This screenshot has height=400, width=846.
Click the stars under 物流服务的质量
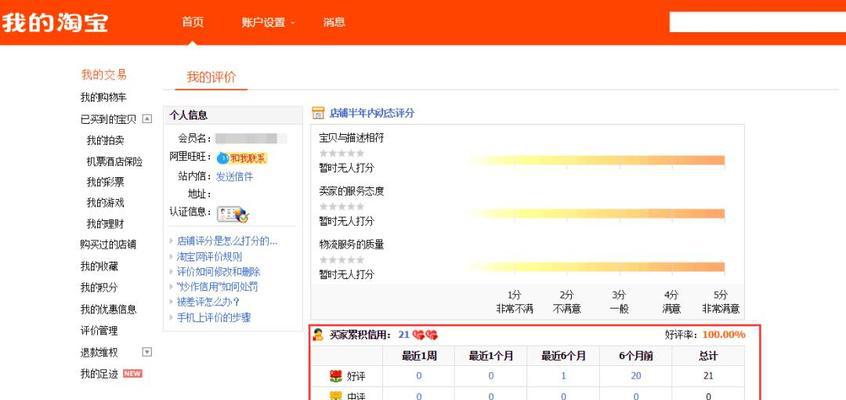tap(342, 260)
